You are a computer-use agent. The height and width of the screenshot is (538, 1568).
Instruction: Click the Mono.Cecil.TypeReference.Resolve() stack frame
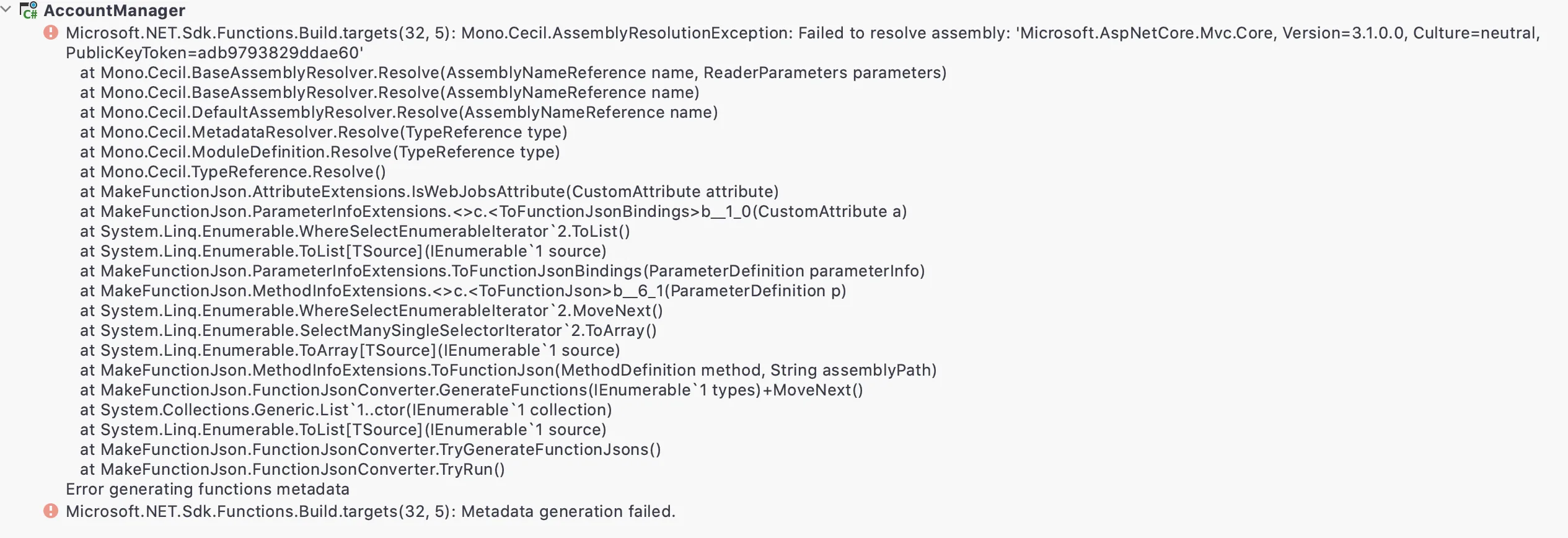point(232,172)
